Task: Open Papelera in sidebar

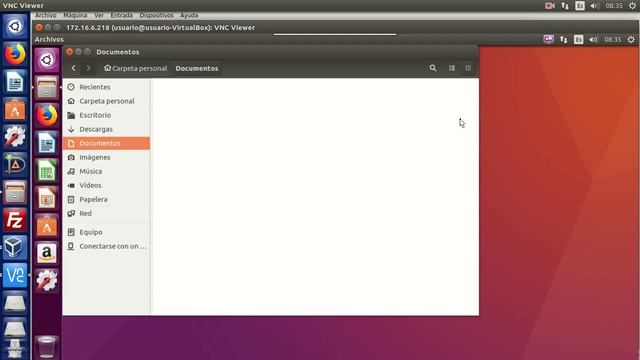Action: coord(106,199)
